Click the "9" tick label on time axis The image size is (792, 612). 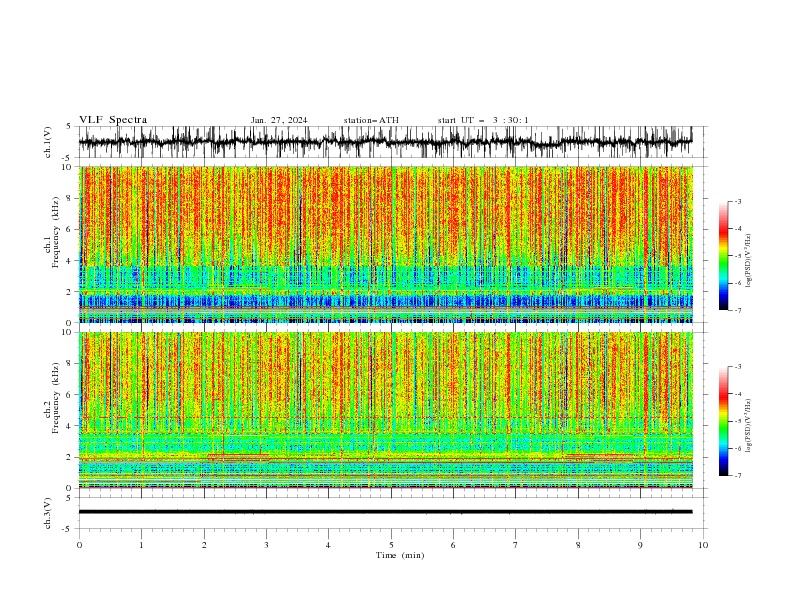[640, 545]
